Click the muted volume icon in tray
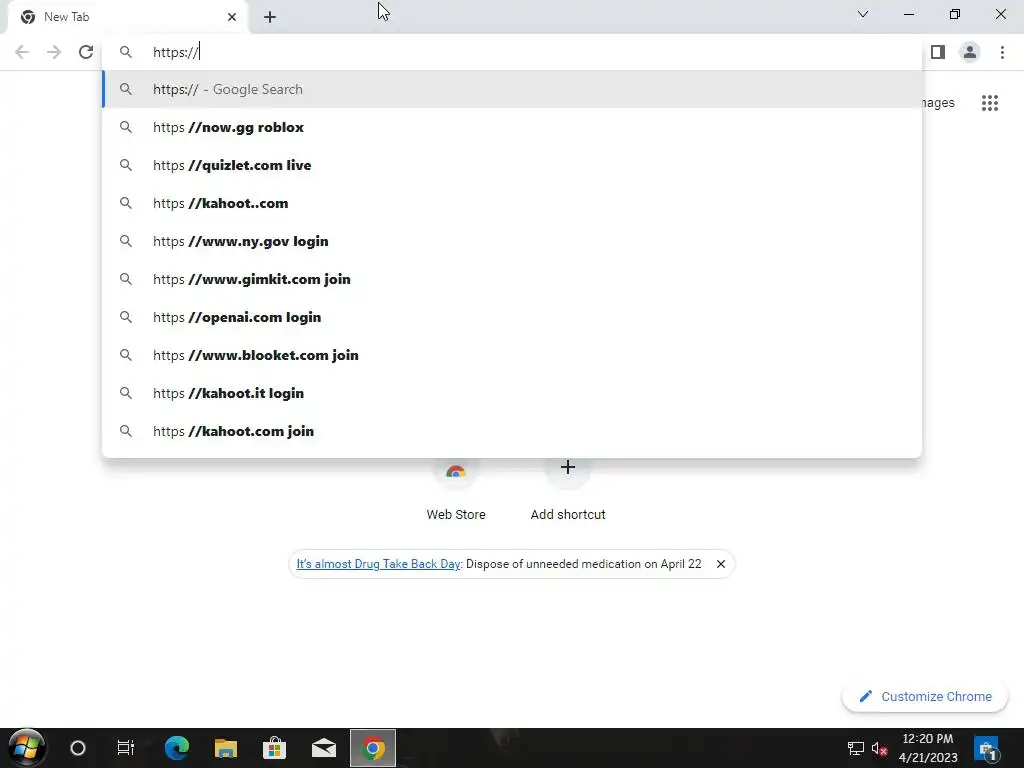 click(x=880, y=748)
